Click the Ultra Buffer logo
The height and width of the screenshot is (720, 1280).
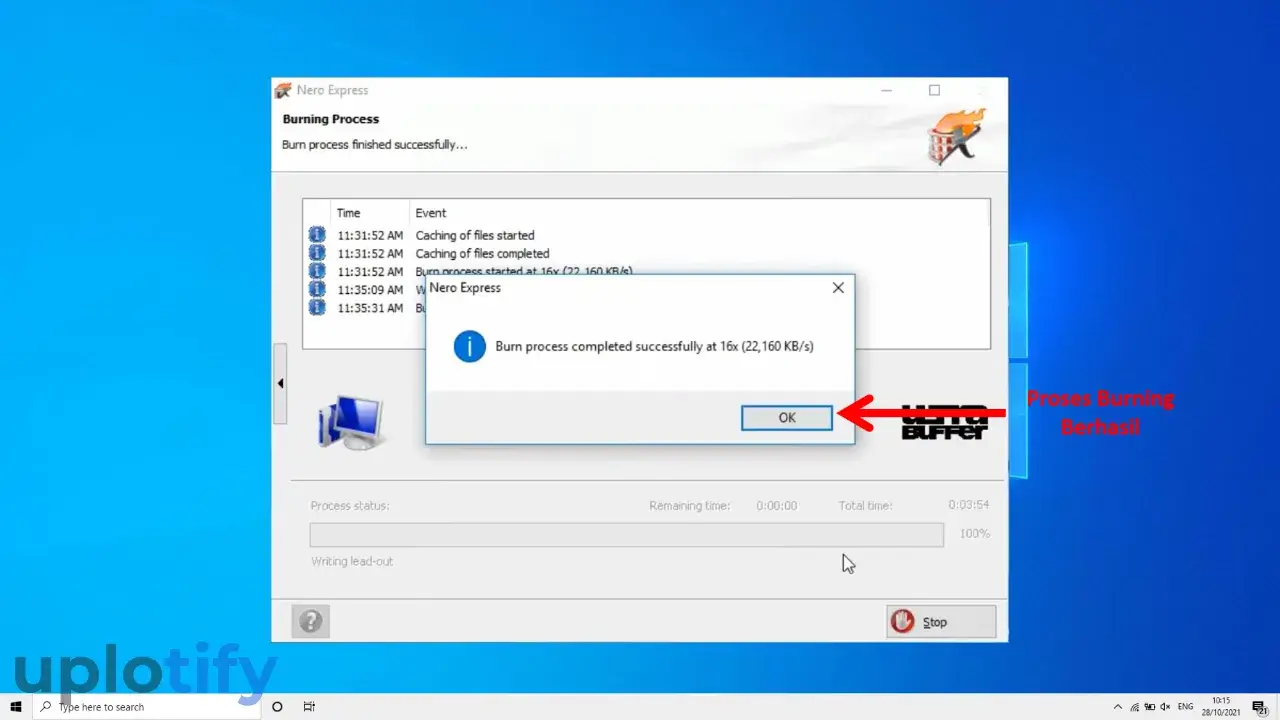click(945, 421)
